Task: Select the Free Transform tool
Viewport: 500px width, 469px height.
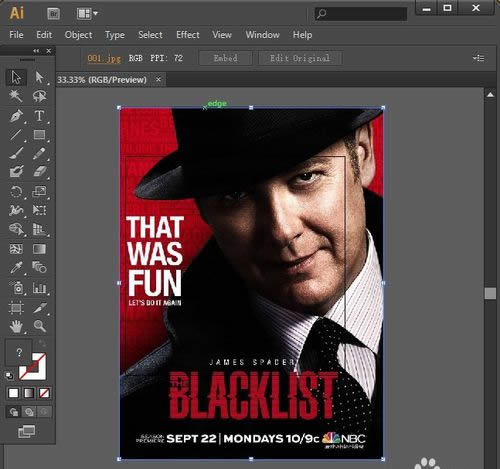Action: click(x=39, y=210)
